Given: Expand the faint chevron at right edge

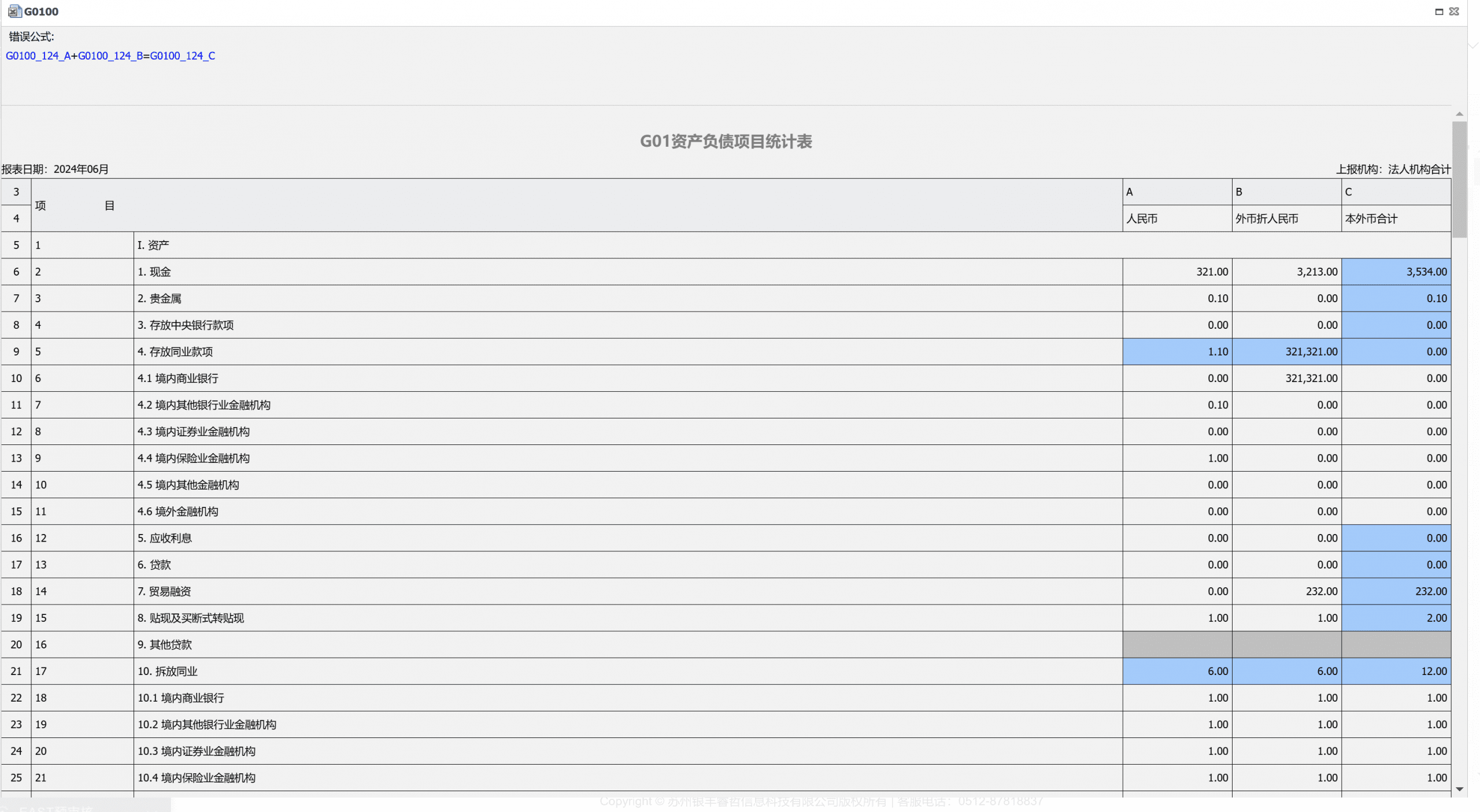Looking at the screenshot, I should tap(1474, 45).
